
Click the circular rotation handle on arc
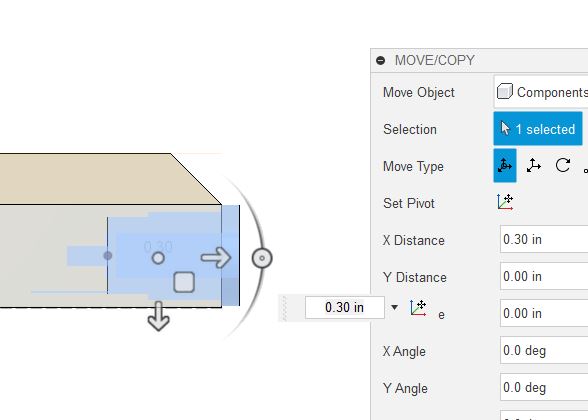coord(262,258)
